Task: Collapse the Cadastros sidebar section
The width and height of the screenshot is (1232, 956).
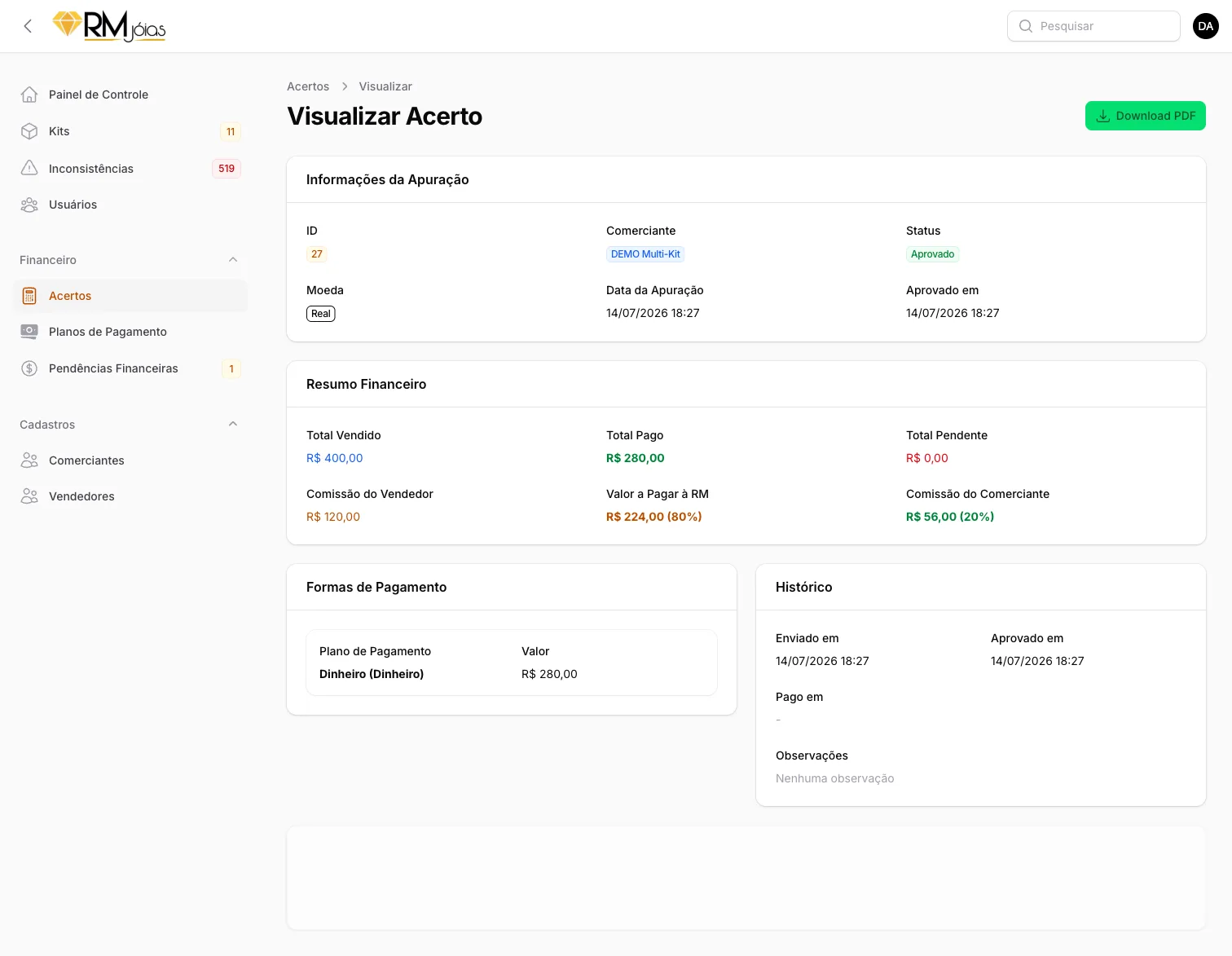Action: point(233,425)
